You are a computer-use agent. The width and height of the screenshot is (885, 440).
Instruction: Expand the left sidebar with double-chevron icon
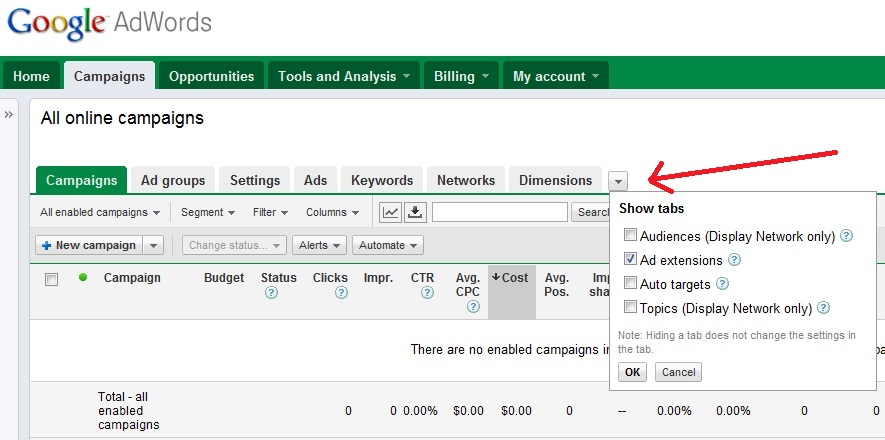coord(8,115)
